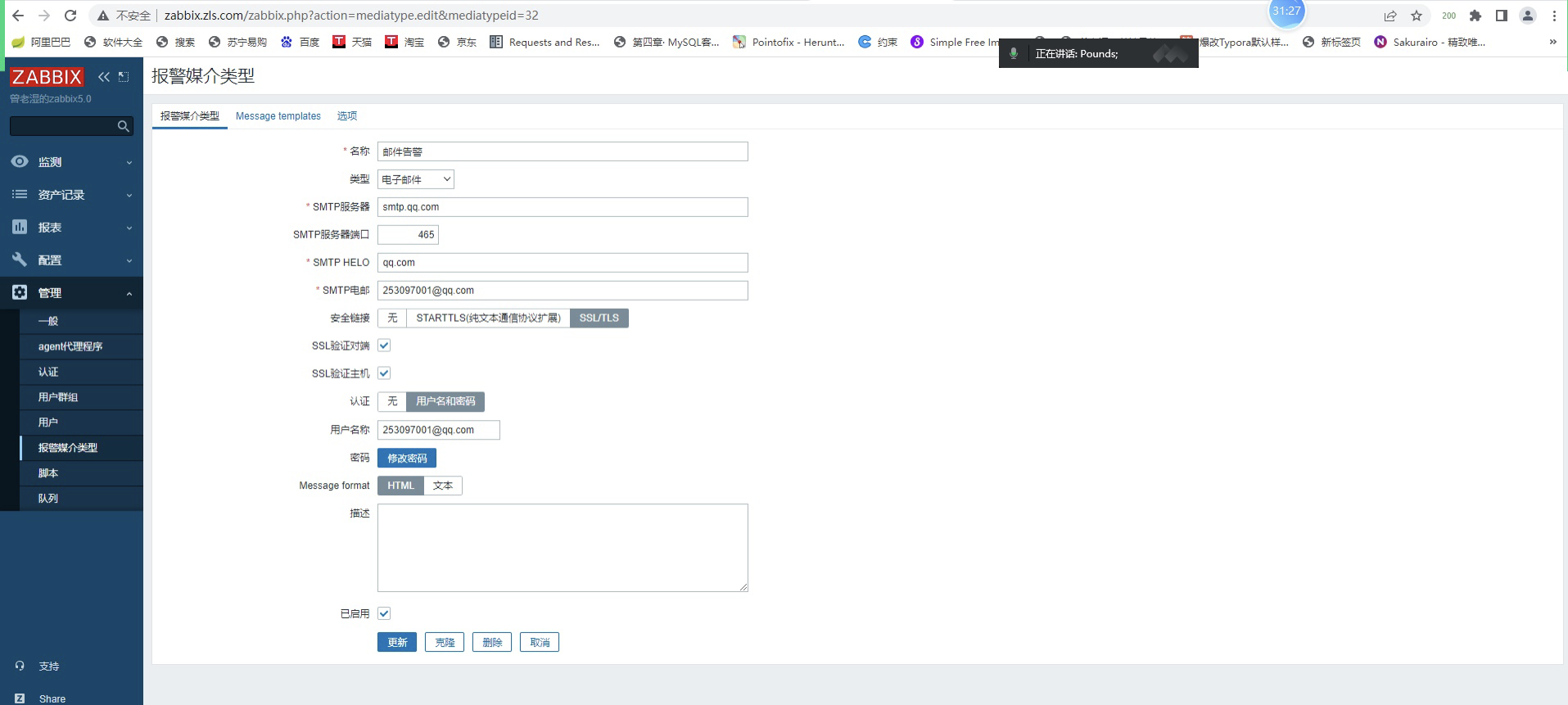
Task: Bookmark this page with star icon
Action: (1417, 16)
